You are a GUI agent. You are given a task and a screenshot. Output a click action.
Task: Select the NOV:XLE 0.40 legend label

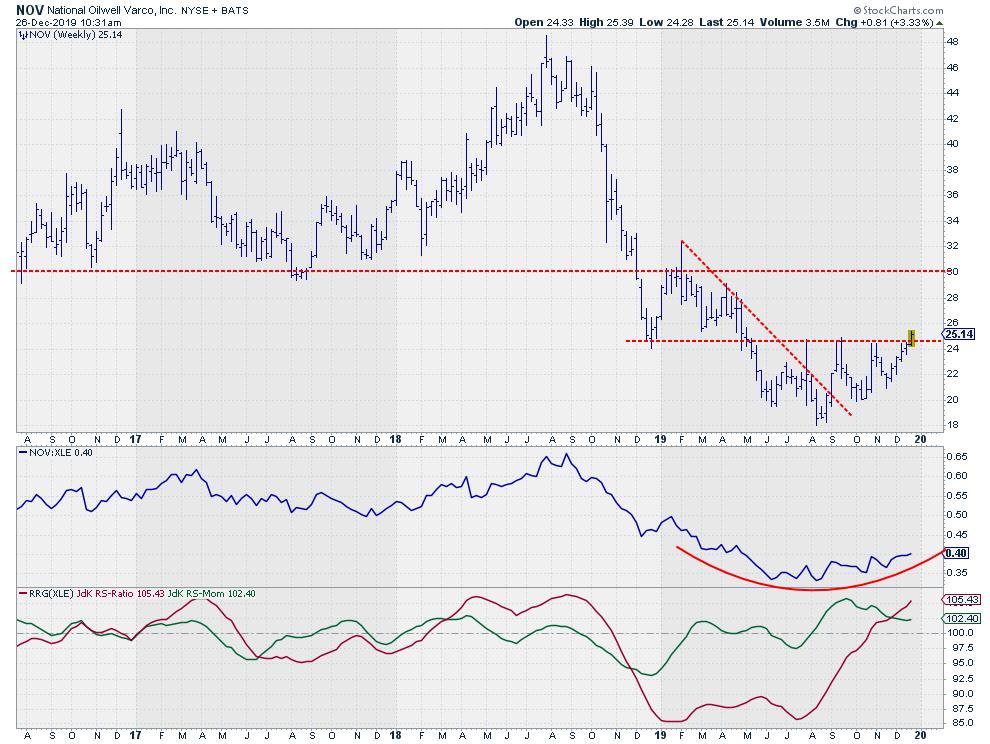click(x=61, y=453)
